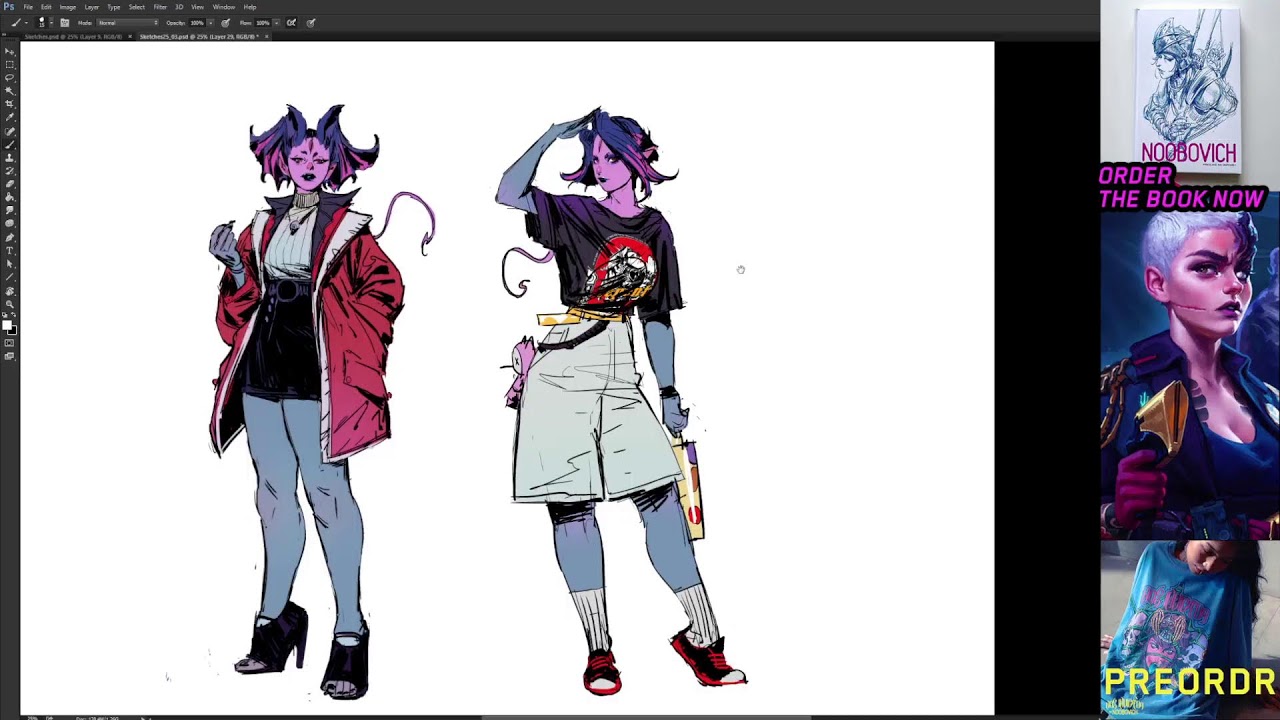Click the Opacity value field
This screenshot has width=1280, height=720.
197,23
